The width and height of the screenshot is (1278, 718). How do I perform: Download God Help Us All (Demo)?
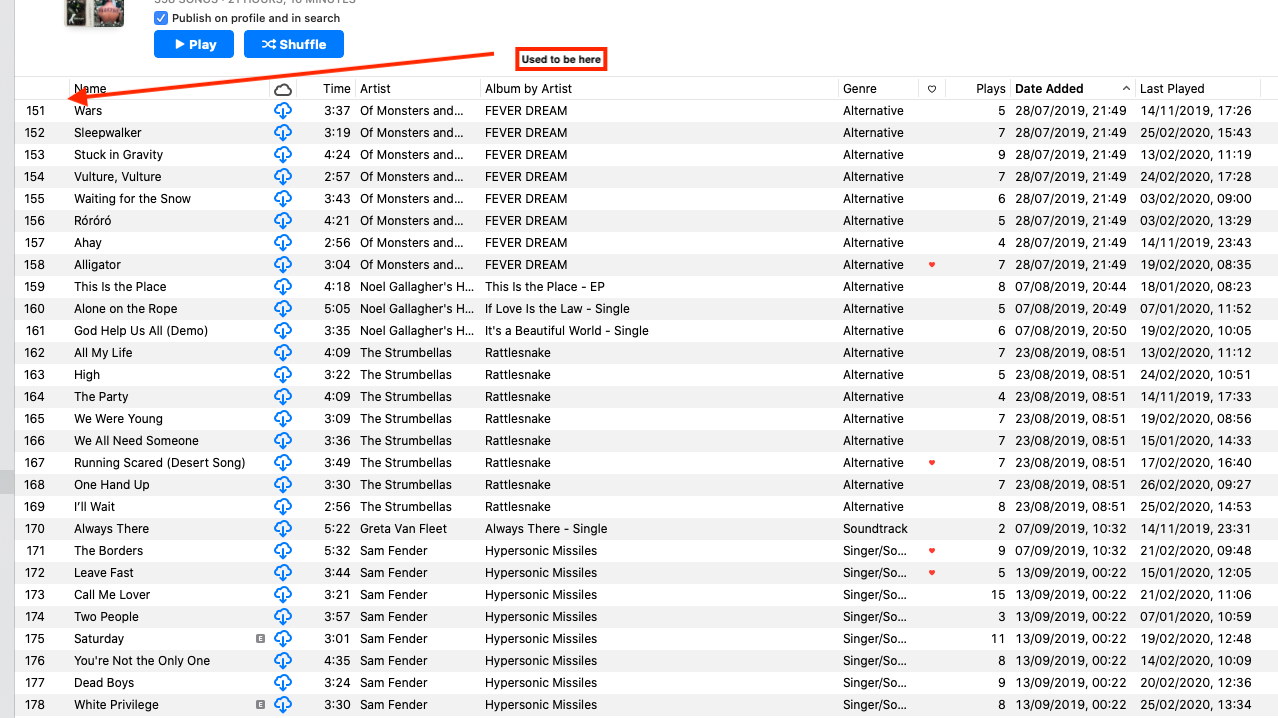click(283, 331)
